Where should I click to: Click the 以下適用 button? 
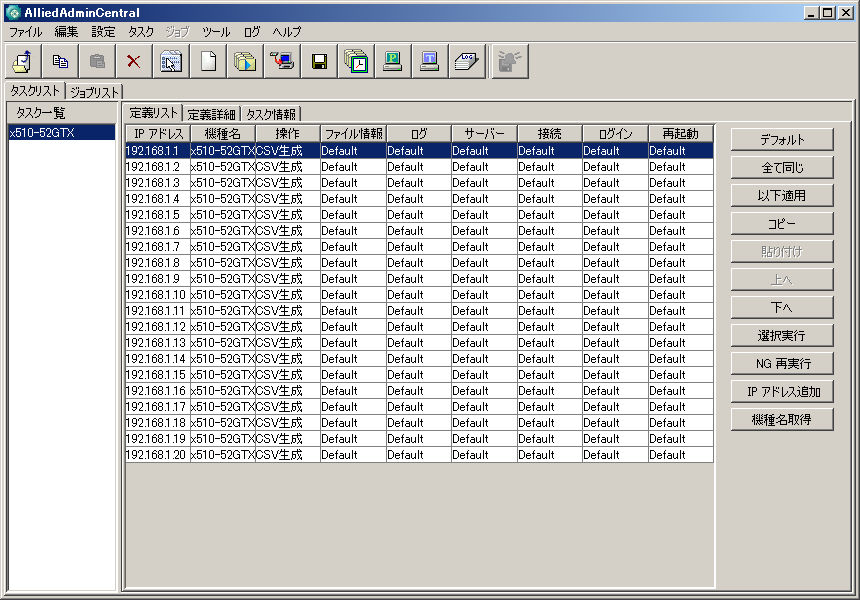click(x=782, y=196)
